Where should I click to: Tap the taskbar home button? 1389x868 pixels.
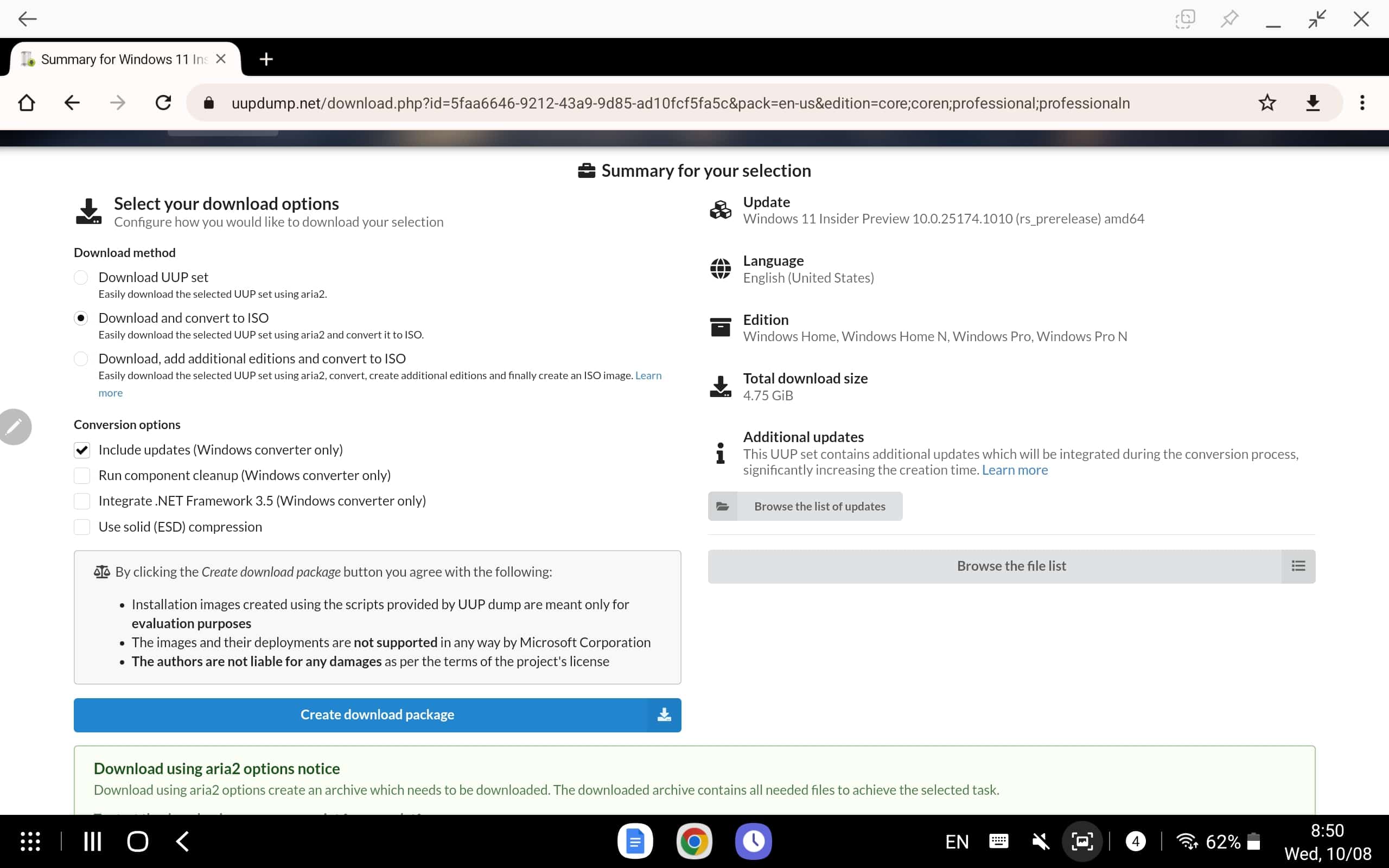tap(138, 841)
